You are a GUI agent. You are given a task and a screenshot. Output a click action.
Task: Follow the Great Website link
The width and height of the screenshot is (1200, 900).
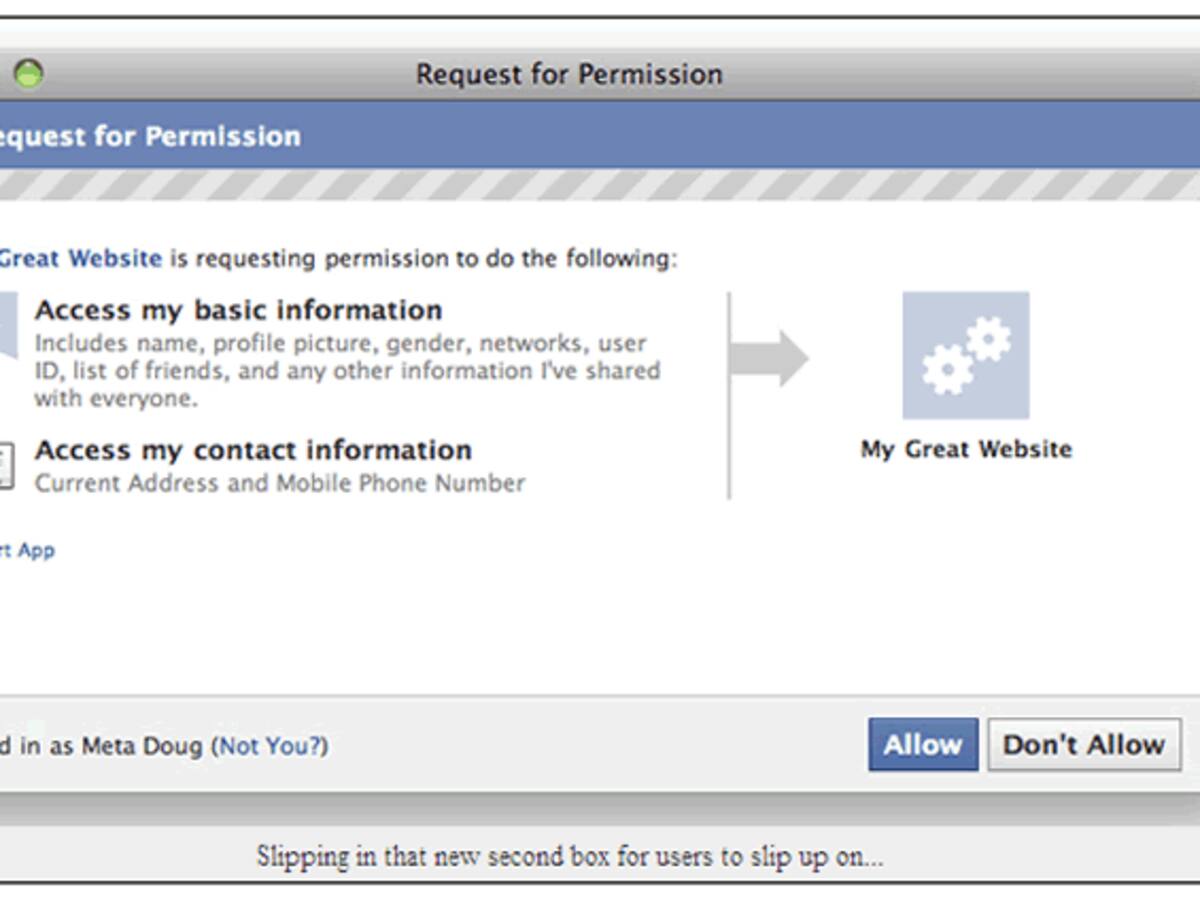click(x=80, y=258)
